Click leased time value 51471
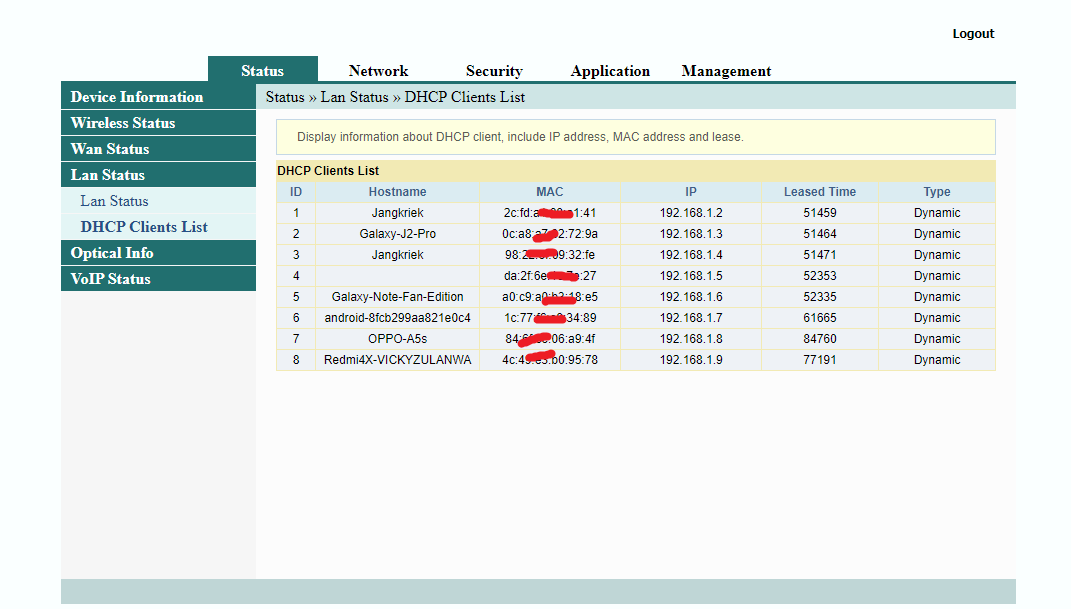The image size is (1071, 609). (x=820, y=255)
